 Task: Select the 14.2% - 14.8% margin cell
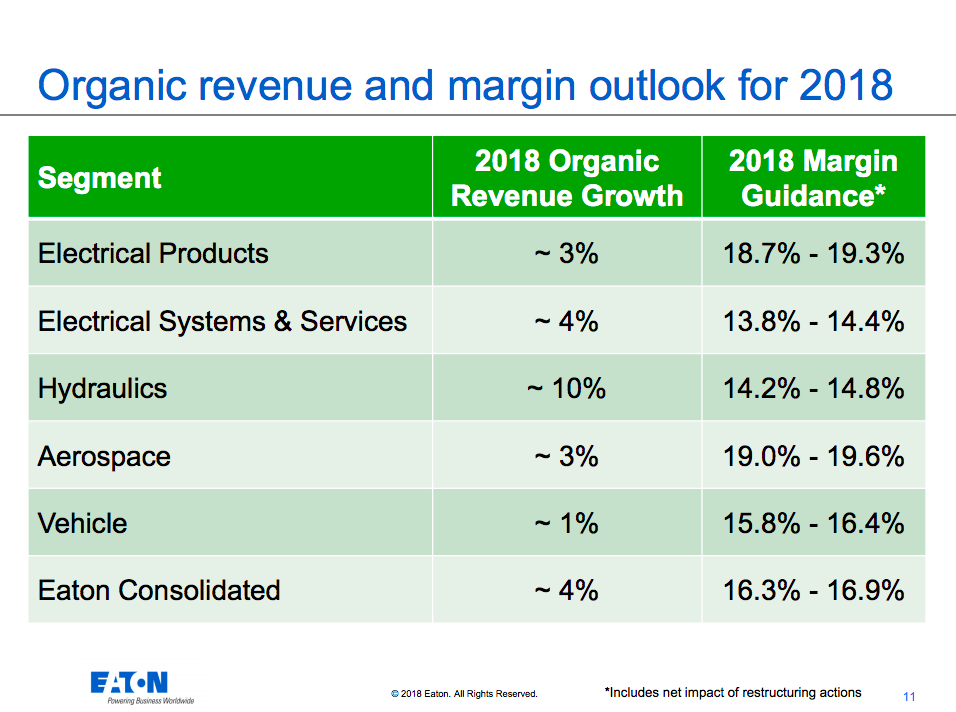point(813,388)
